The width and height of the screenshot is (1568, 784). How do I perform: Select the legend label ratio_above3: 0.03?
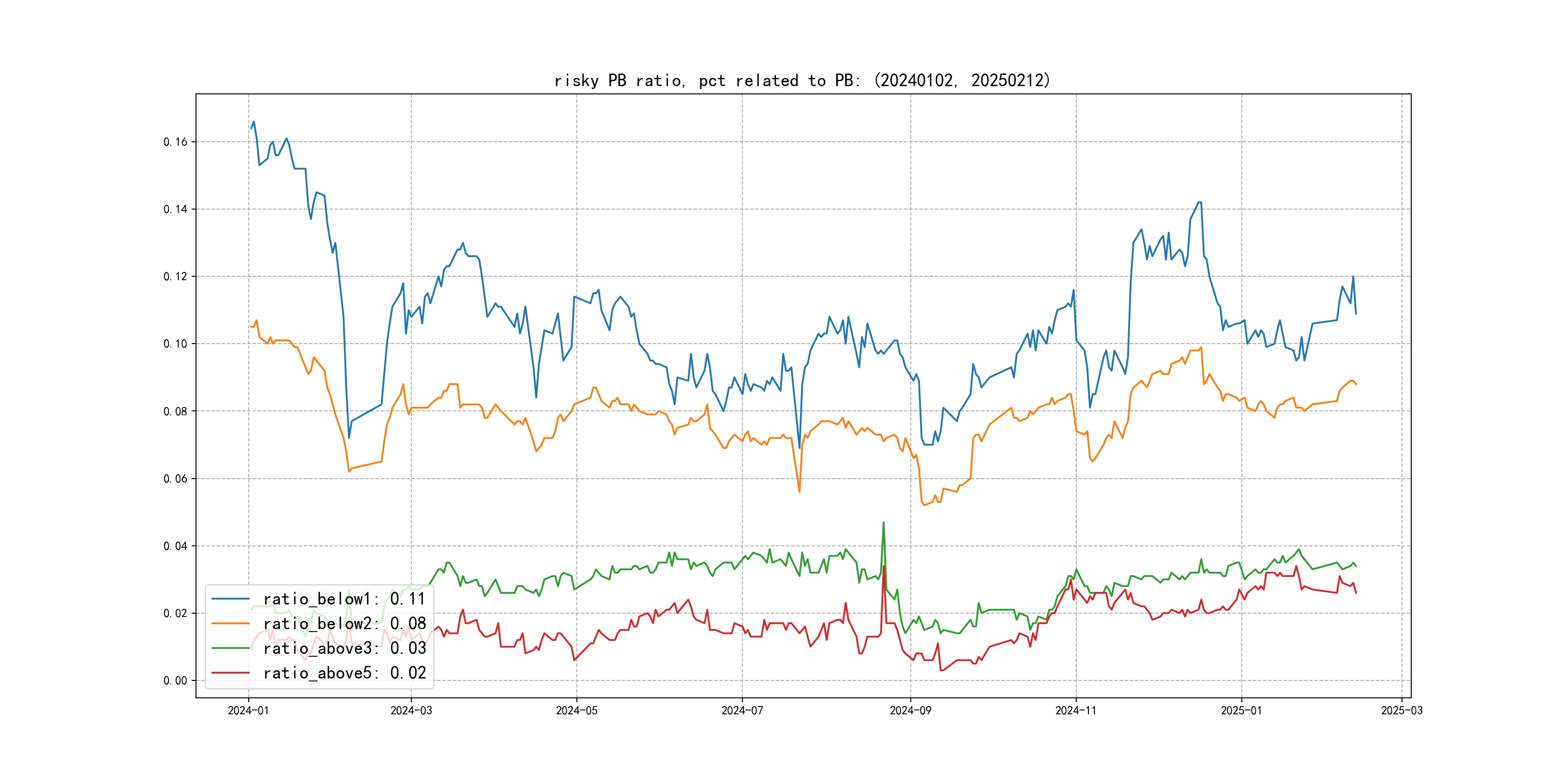[x=344, y=648]
